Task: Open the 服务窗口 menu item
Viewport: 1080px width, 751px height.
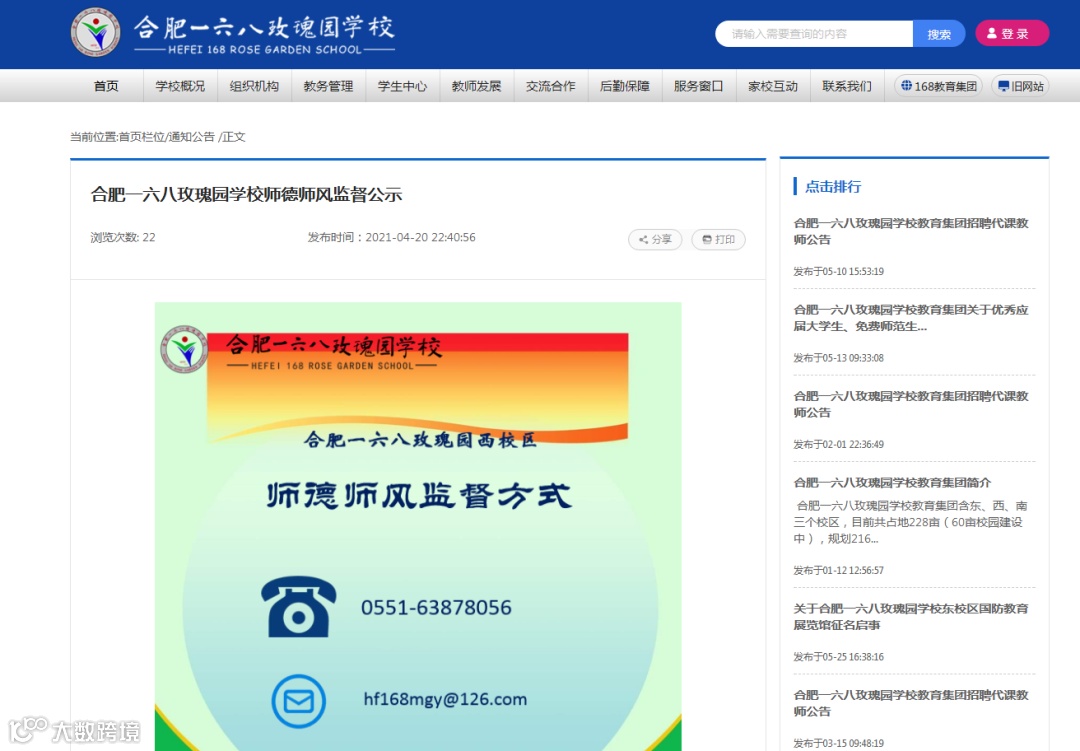Action: click(x=698, y=86)
